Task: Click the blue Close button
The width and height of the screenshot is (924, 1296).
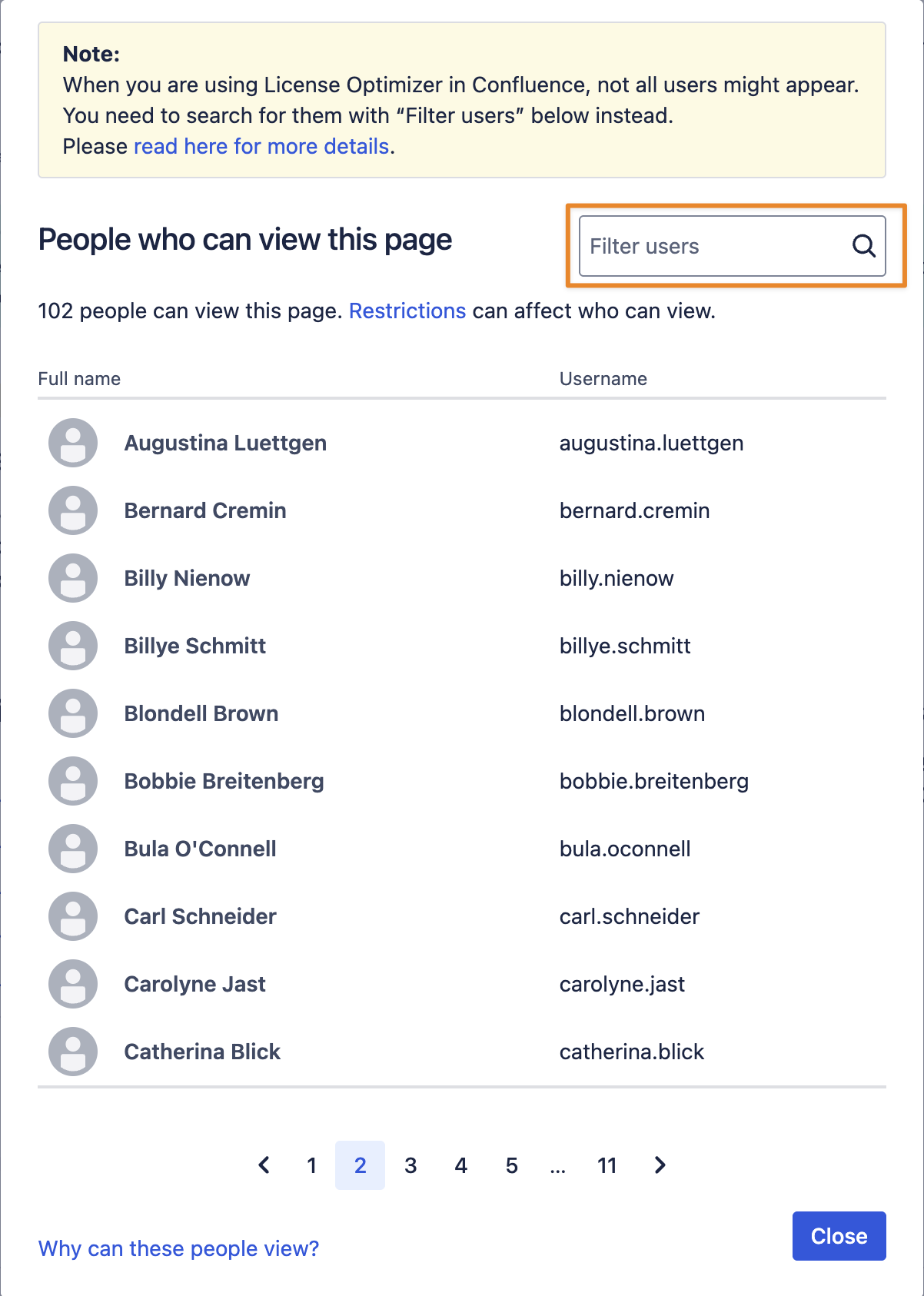Action: coord(839,1236)
